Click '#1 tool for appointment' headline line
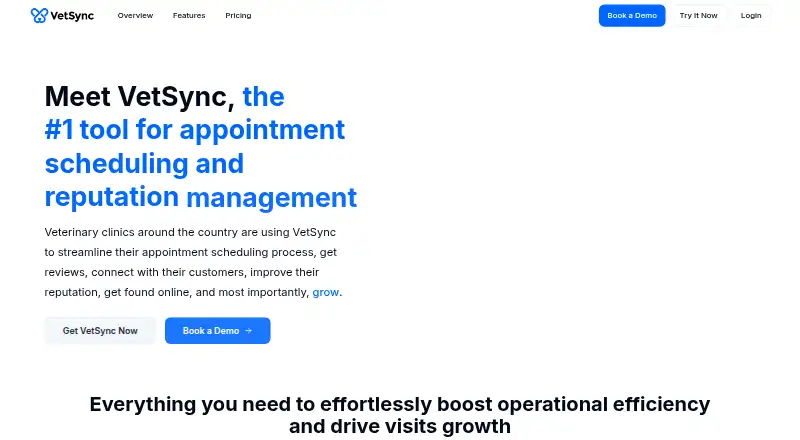Screen dimensions: 800x440 (x=195, y=130)
